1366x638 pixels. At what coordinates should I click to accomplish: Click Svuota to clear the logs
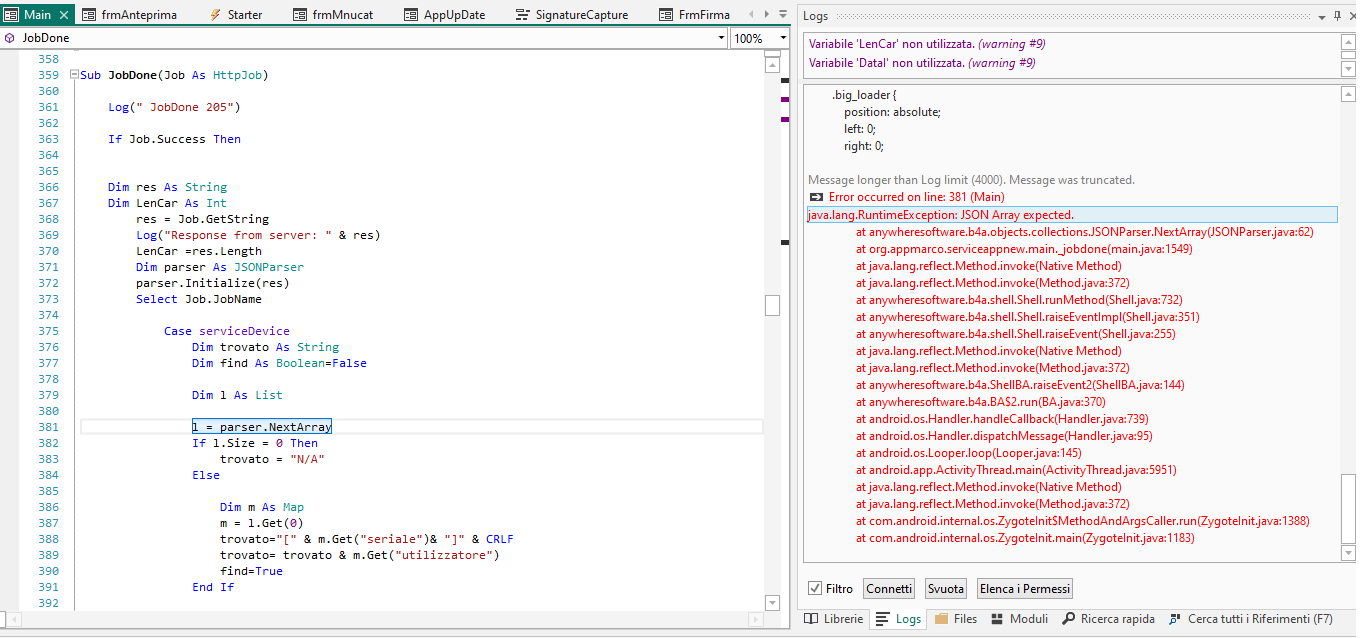945,589
